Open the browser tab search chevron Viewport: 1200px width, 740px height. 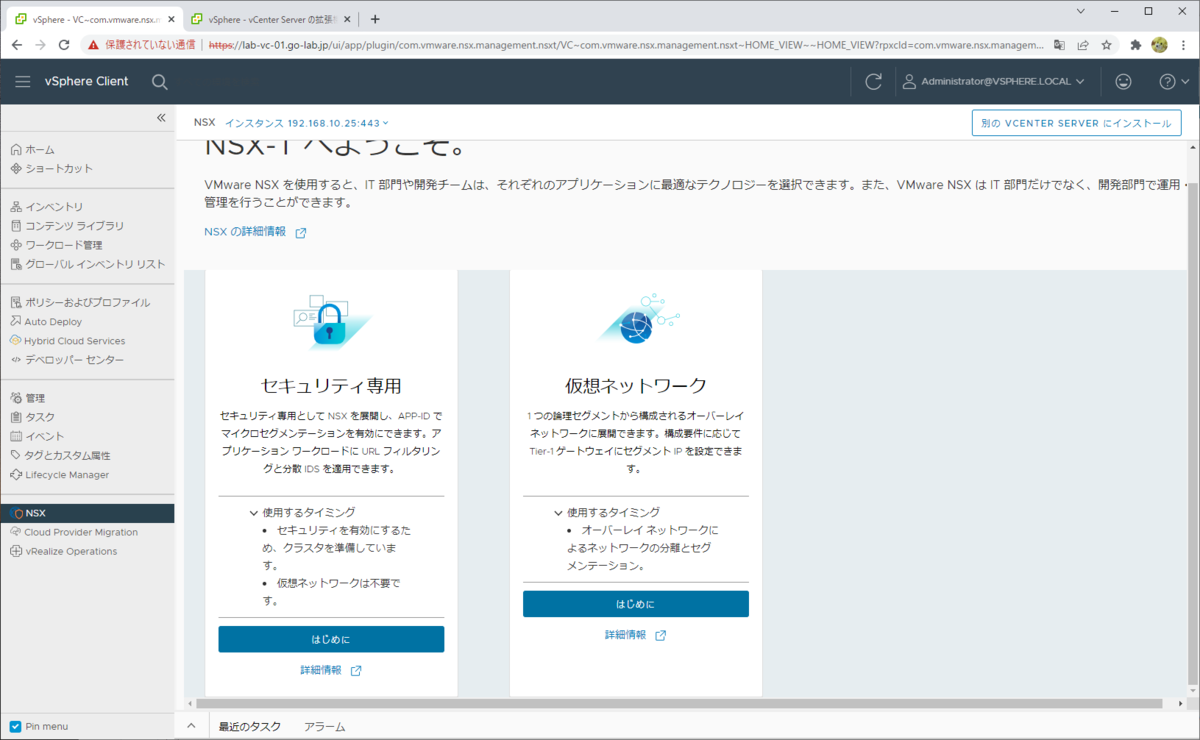1082,11
